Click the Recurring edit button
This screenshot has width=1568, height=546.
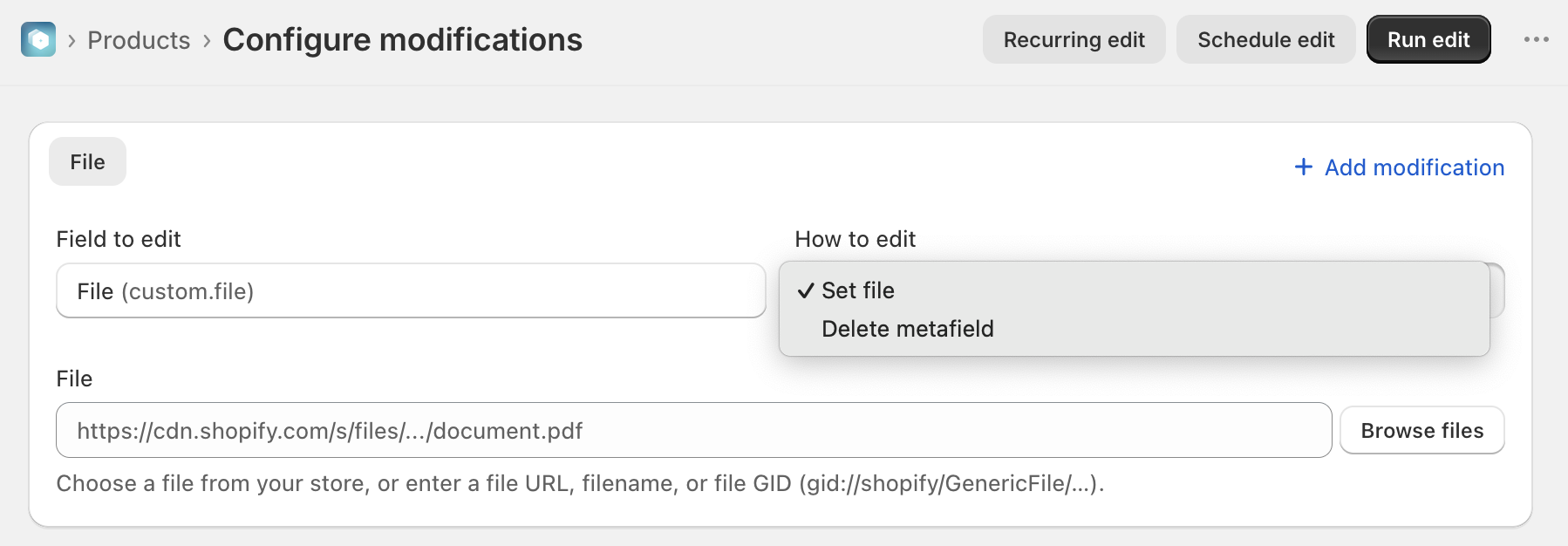[x=1074, y=39]
